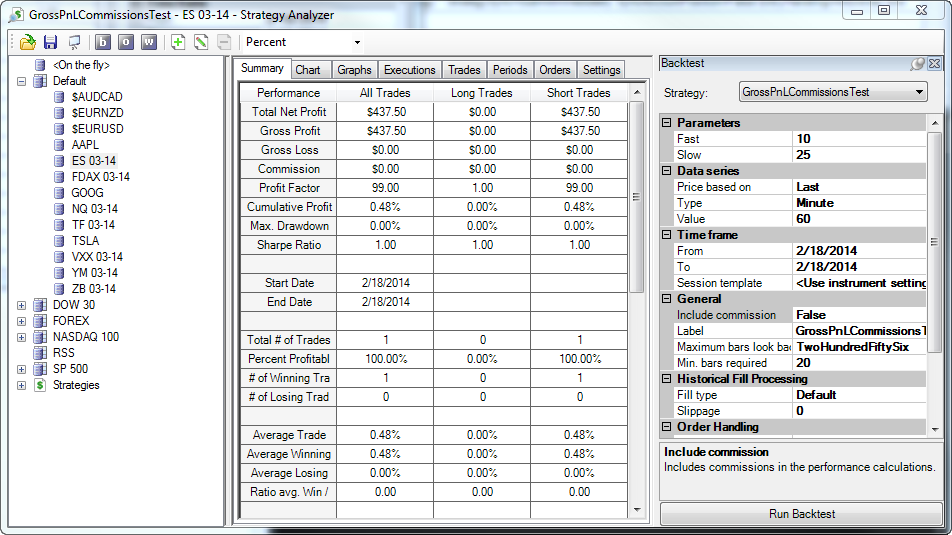Screen dimensions: 952x535
Task: Click the database icon beside DOW 30
Action: [40, 305]
